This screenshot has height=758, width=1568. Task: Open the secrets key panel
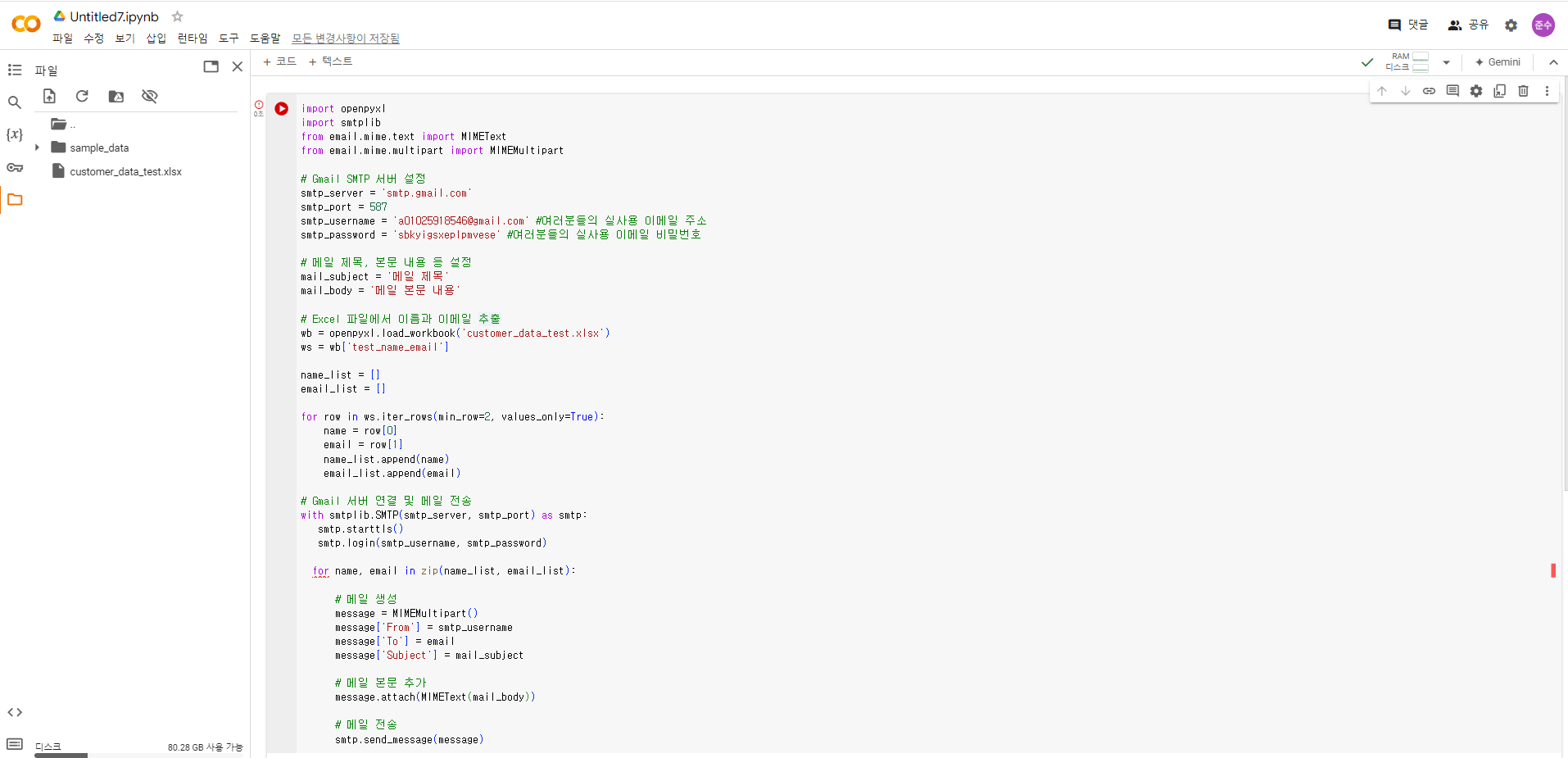[x=15, y=168]
